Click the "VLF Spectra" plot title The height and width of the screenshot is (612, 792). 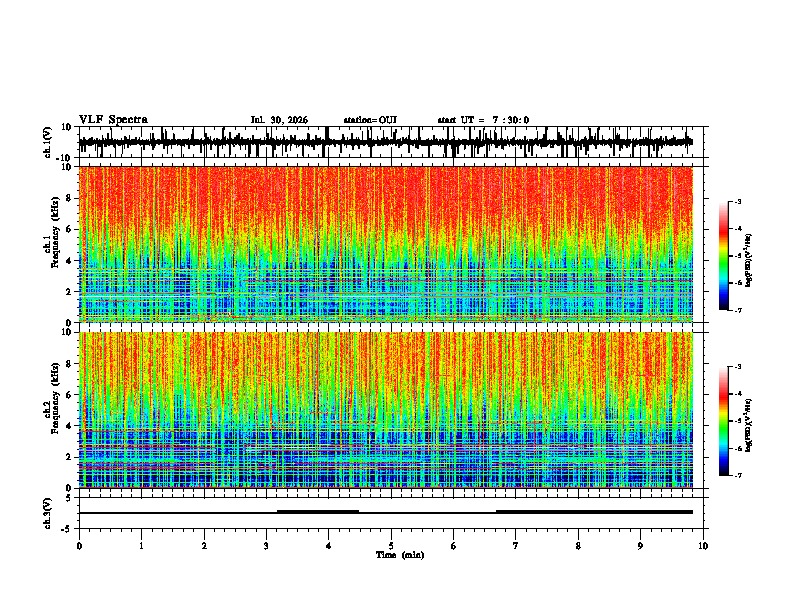click(x=113, y=120)
